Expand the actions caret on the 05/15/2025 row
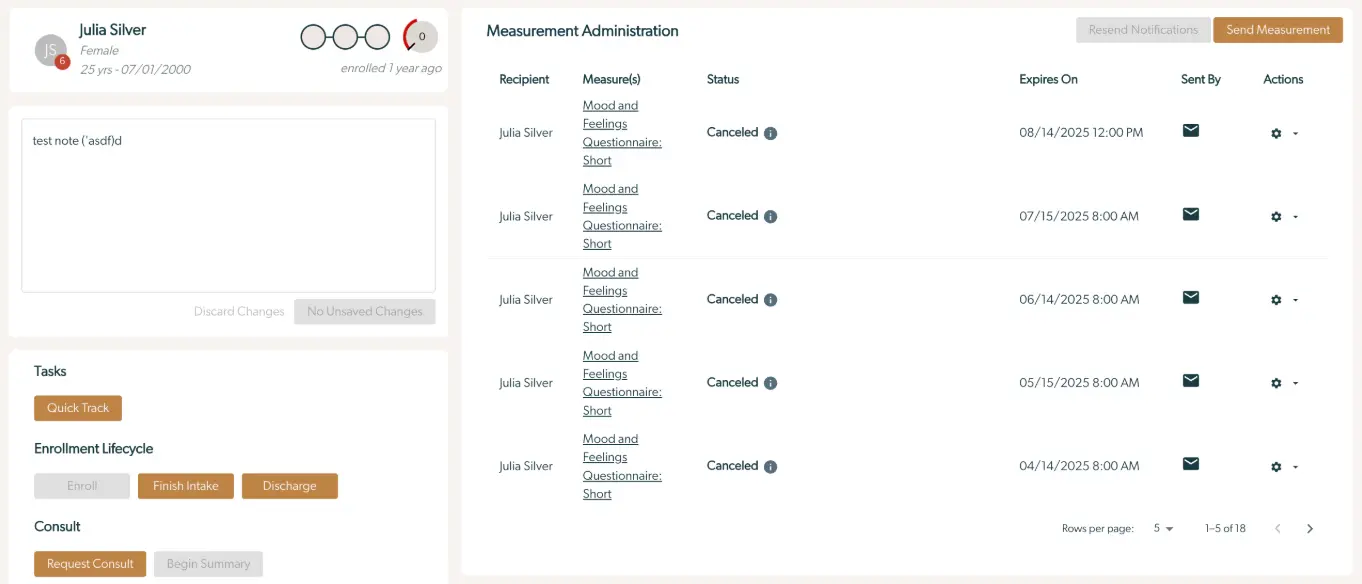The height and width of the screenshot is (584, 1362). tap(1293, 383)
